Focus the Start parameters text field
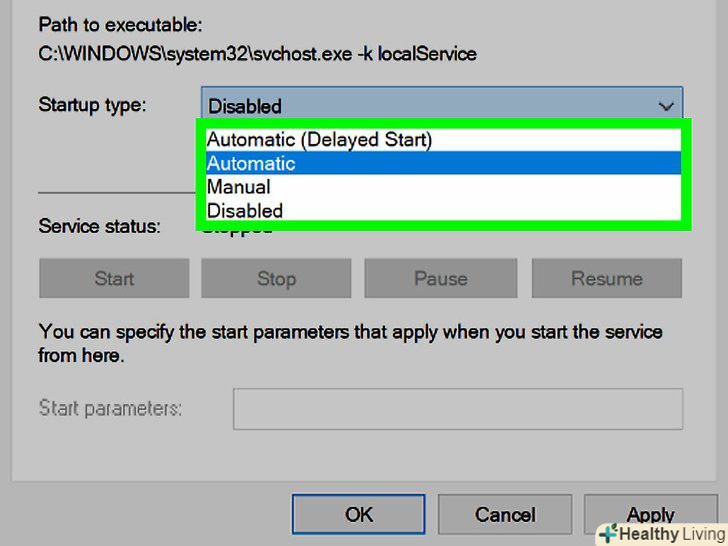The height and width of the screenshot is (546, 728). click(457, 409)
